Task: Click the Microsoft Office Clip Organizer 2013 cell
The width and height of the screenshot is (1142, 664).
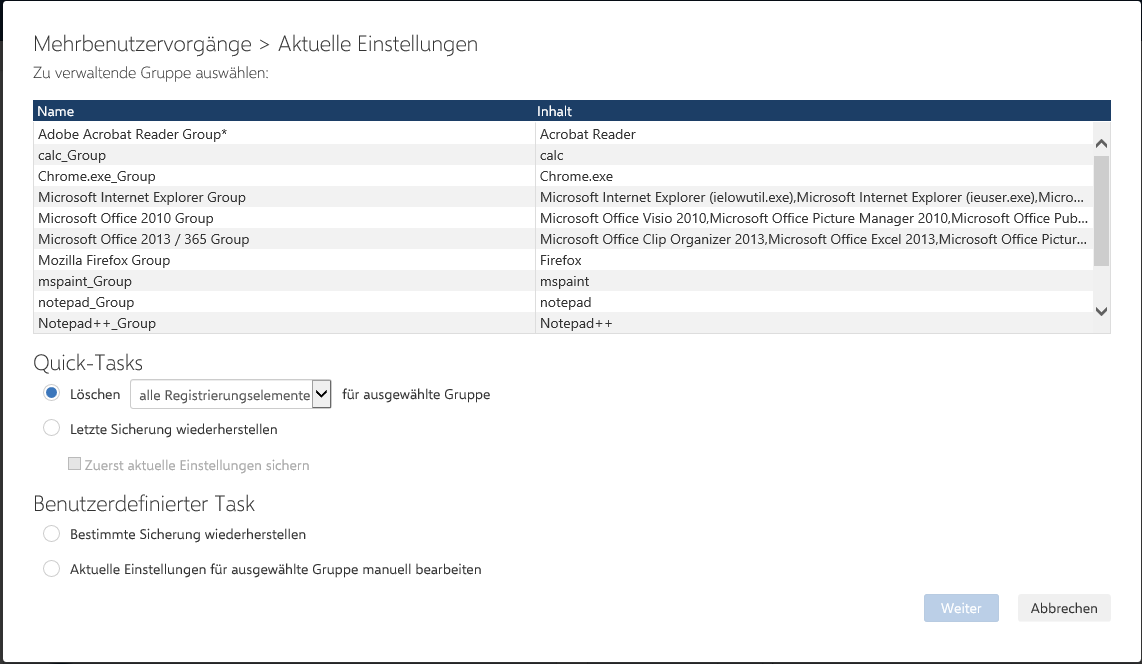Action: point(814,240)
